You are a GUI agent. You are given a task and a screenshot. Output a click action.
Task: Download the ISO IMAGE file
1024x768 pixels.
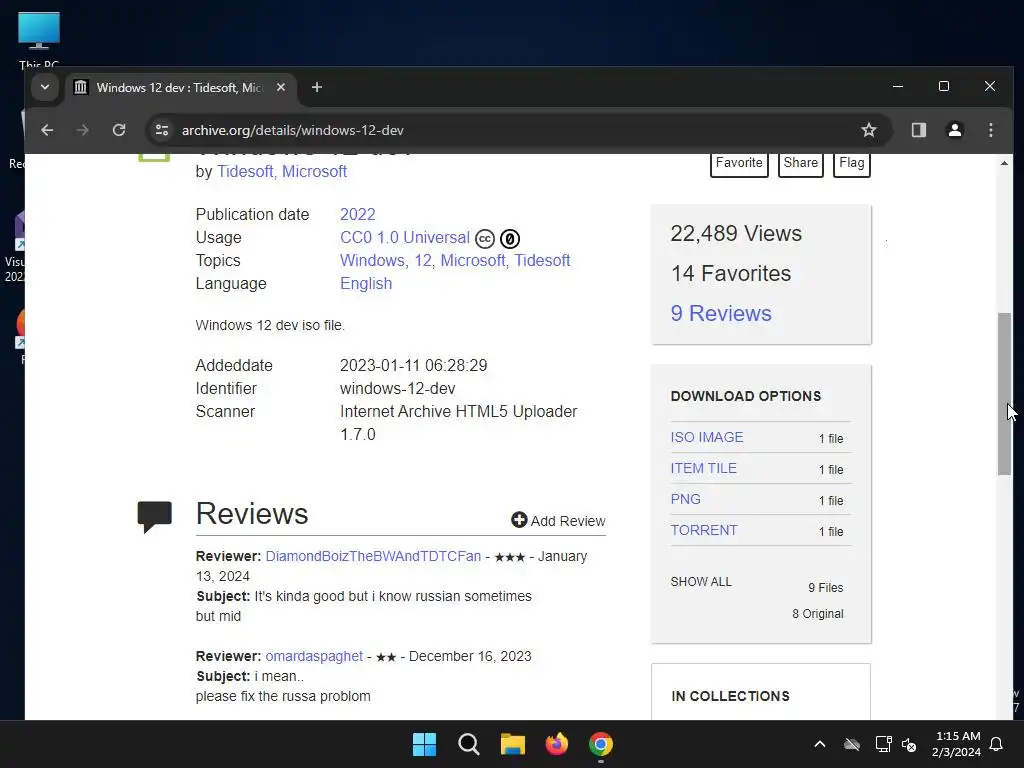pyautogui.click(x=707, y=437)
